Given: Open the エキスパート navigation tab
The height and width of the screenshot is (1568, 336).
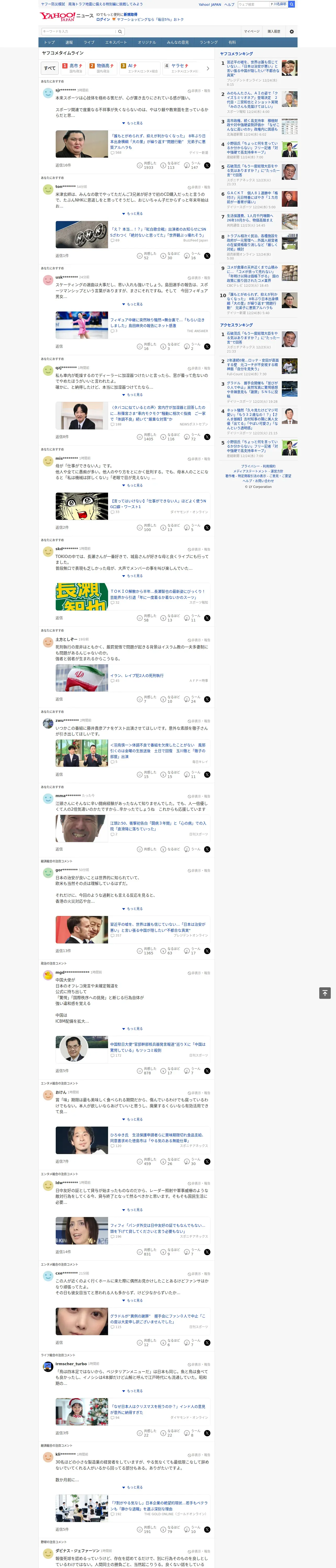Looking at the screenshot, I should click(116, 43).
